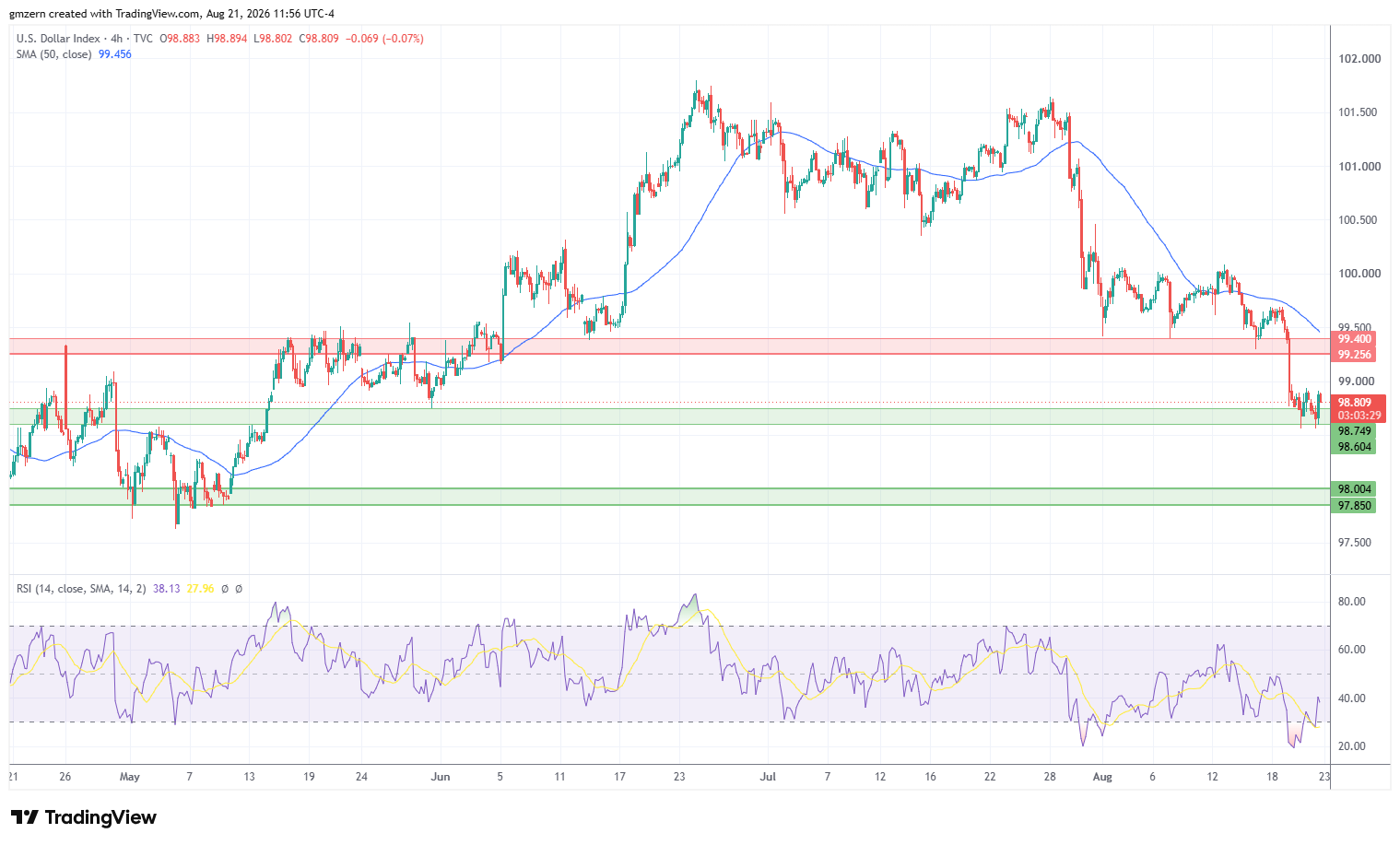The height and width of the screenshot is (845, 1400).
Task: Select the RSI (14, close, SMA, 14, 2) label
Action: click(81, 588)
